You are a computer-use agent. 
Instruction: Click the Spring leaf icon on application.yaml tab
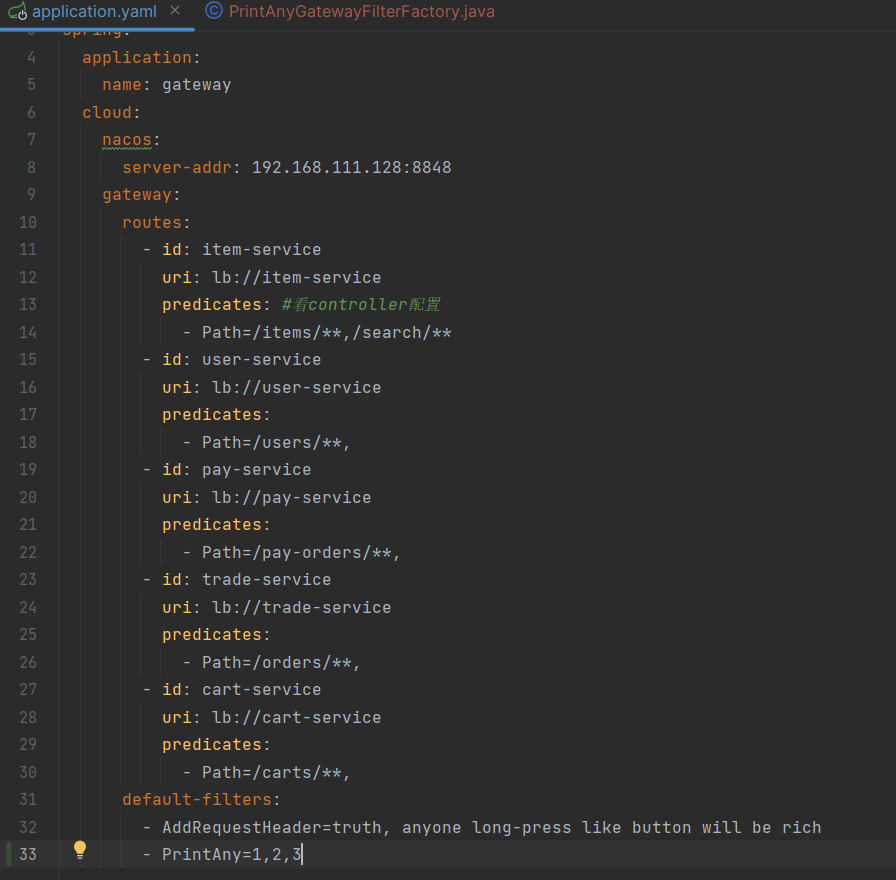tap(17, 12)
